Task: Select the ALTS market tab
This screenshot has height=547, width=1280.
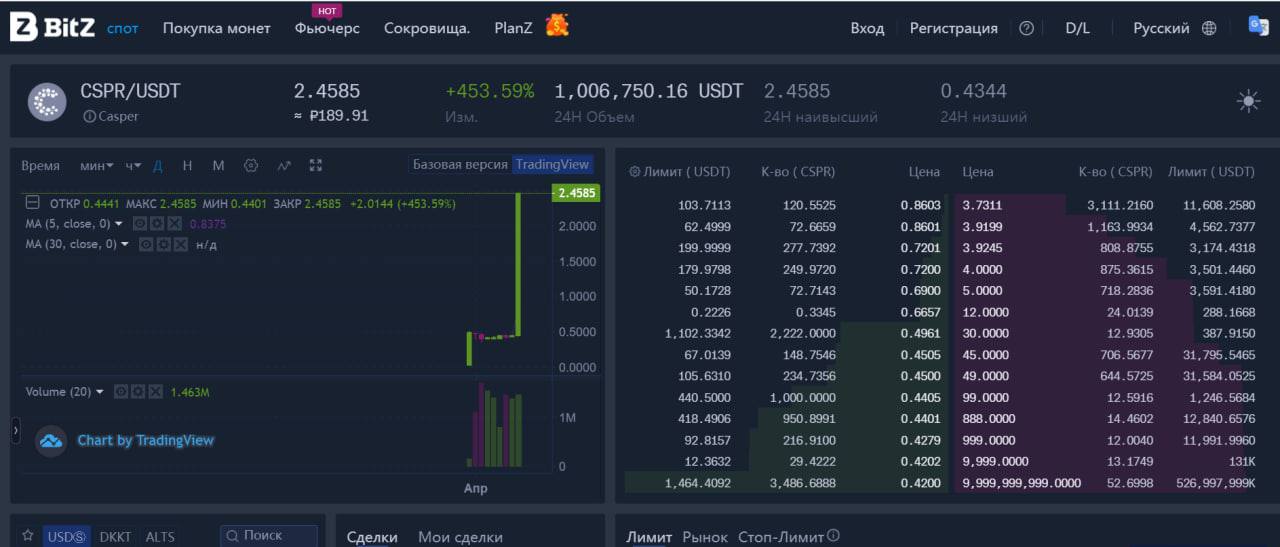Action: pos(160,536)
